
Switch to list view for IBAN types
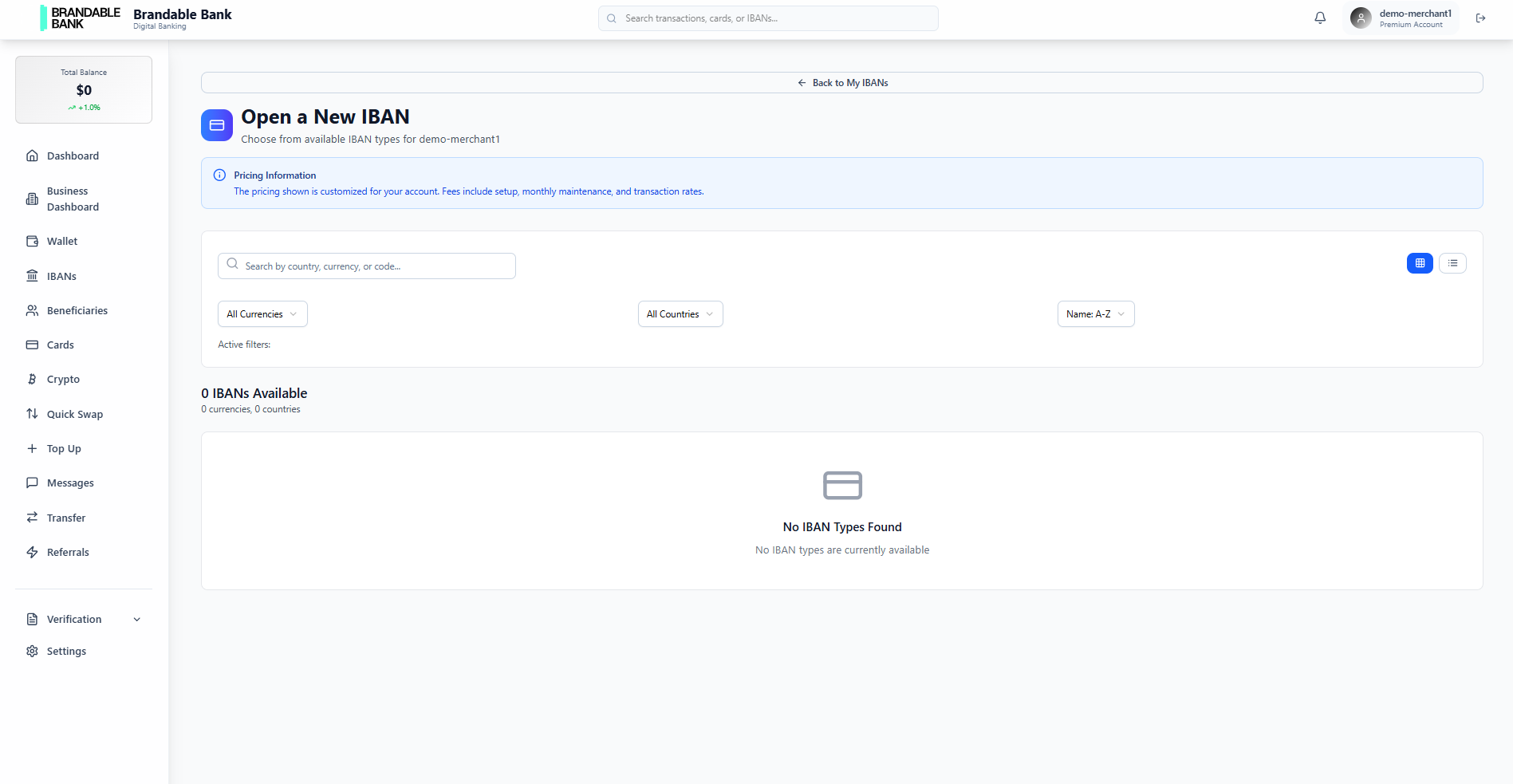coord(1452,262)
